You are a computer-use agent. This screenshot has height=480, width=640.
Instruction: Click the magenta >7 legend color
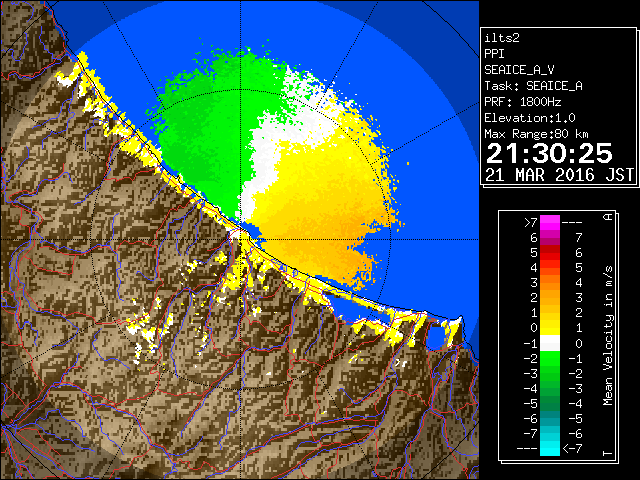pyautogui.click(x=550, y=222)
